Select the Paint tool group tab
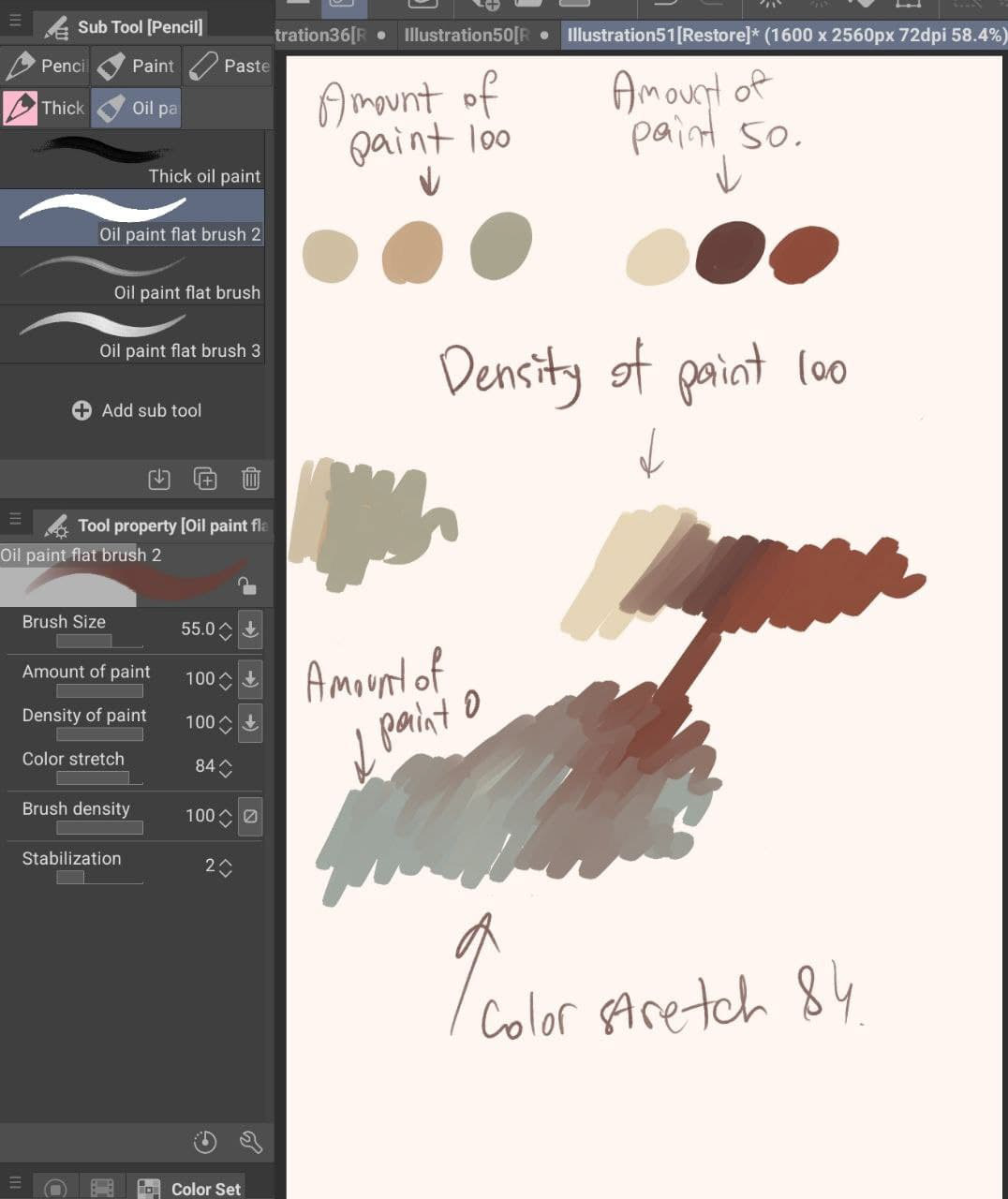The width and height of the screenshot is (1008, 1199). click(136, 66)
